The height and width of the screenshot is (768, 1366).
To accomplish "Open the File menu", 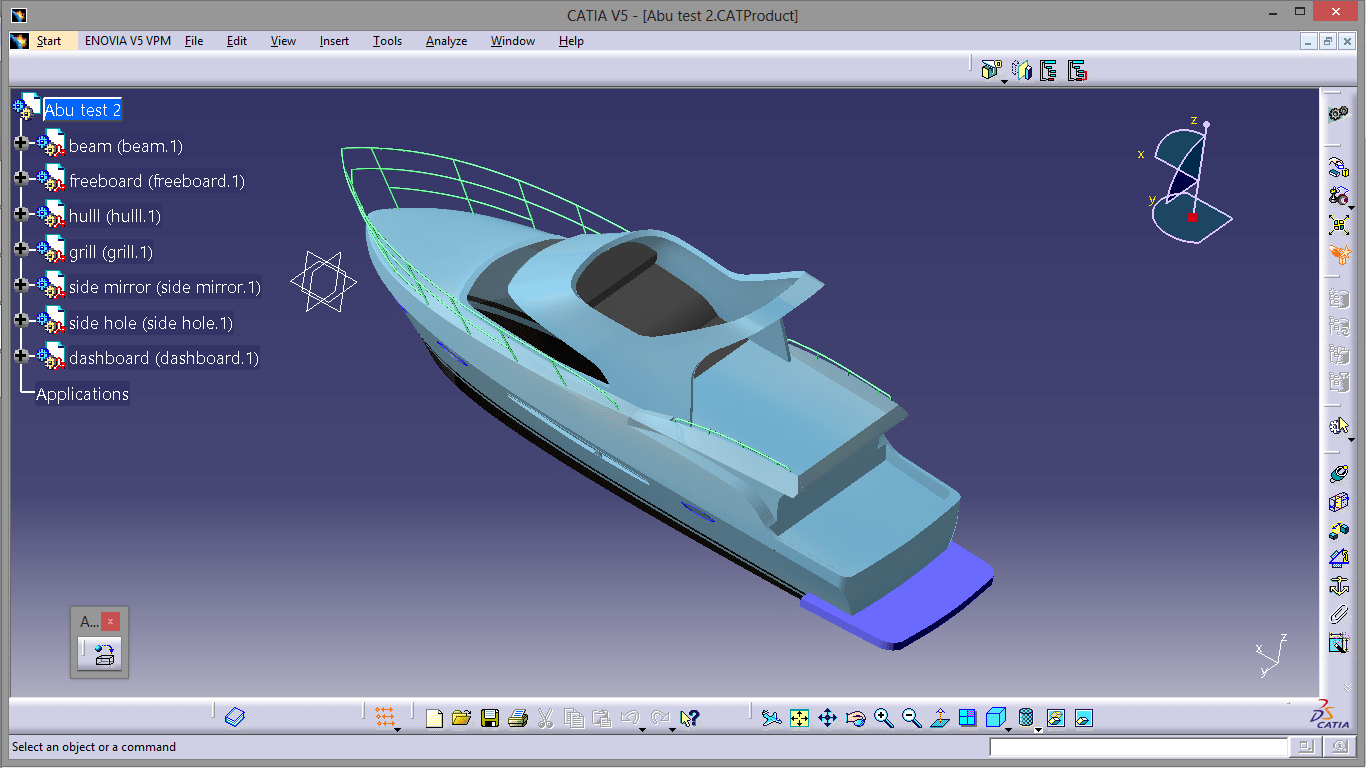I will pyautogui.click(x=194, y=41).
